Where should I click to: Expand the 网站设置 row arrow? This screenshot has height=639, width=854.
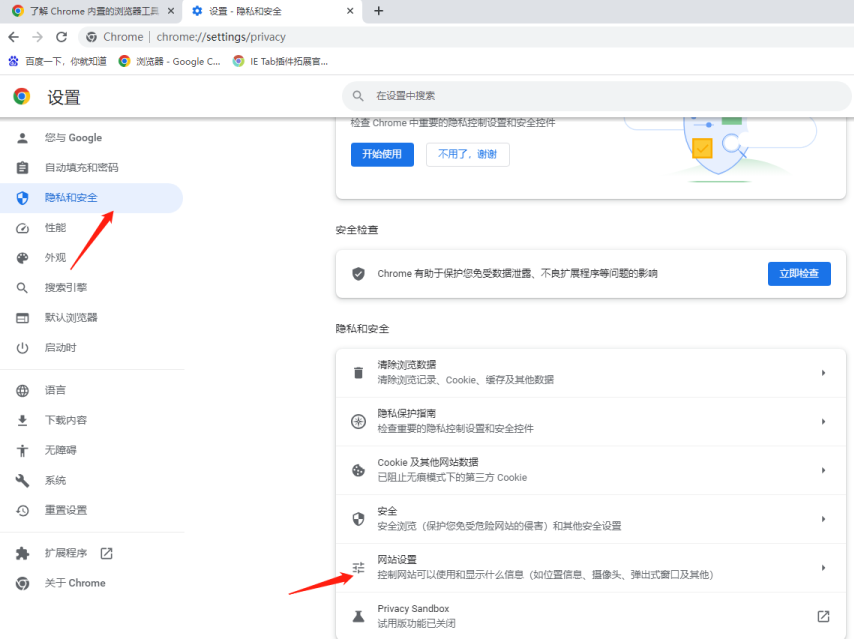(x=823, y=568)
